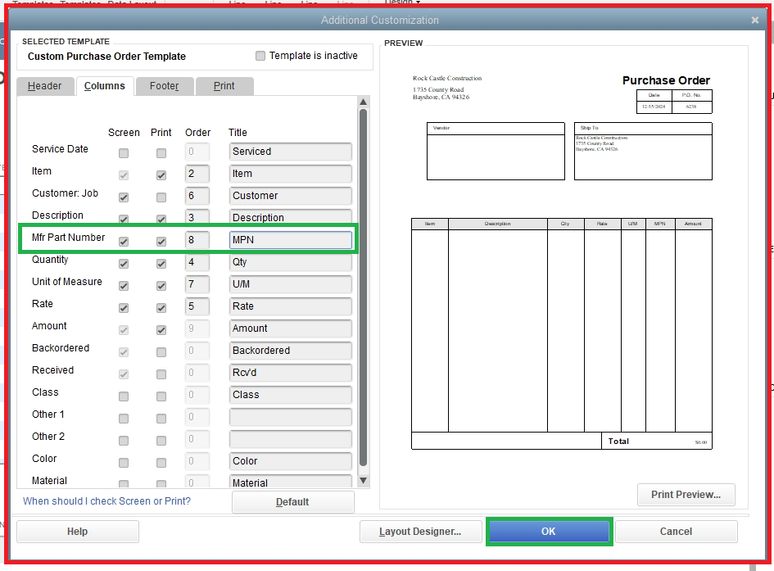Screen dimensions: 774x571
Task: Uncheck Rate Screen checkbox
Action: [123, 308]
